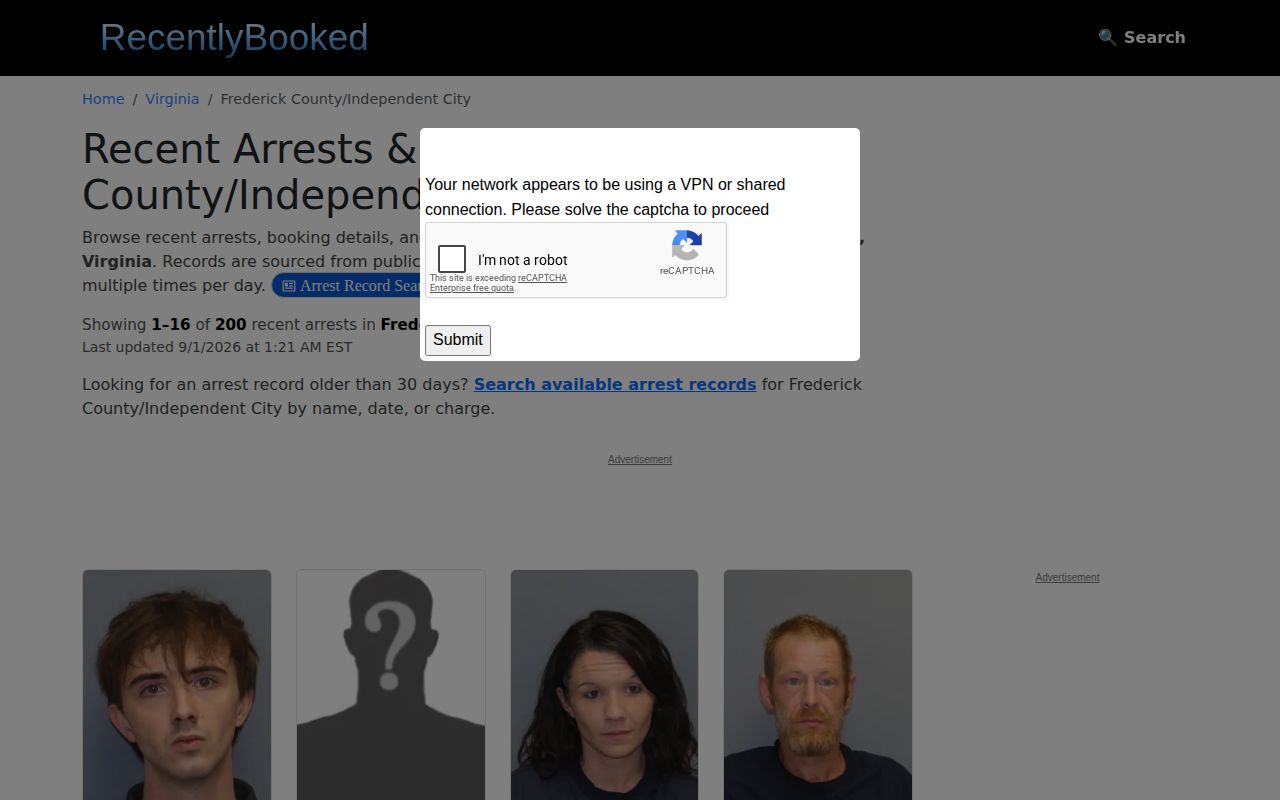Viewport: 1280px width, 800px height.
Task: Go to the RecentlyBooked site logo
Action: (x=234, y=37)
